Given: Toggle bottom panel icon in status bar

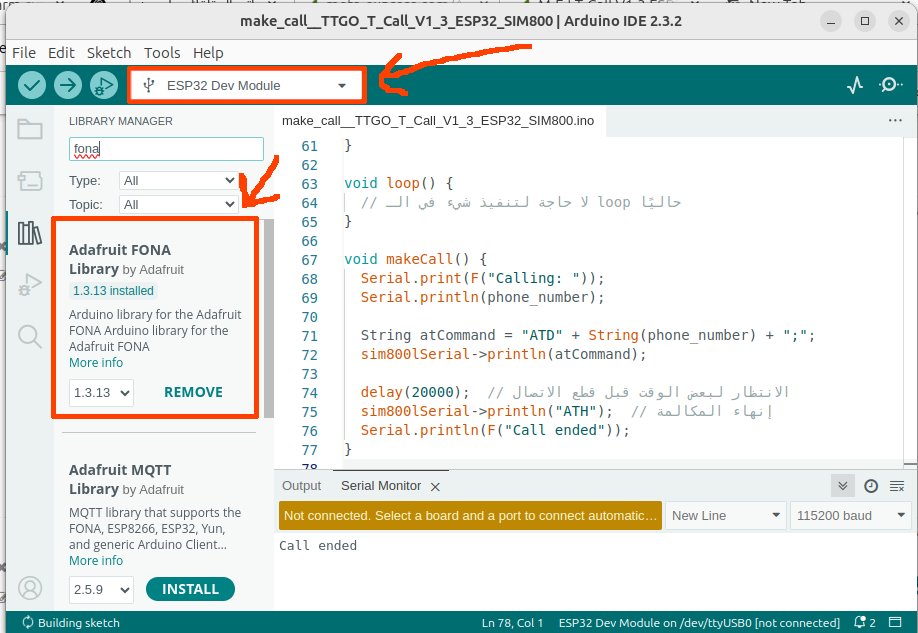Looking at the screenshot, I should pyautogui.click(x=895, y=622).
